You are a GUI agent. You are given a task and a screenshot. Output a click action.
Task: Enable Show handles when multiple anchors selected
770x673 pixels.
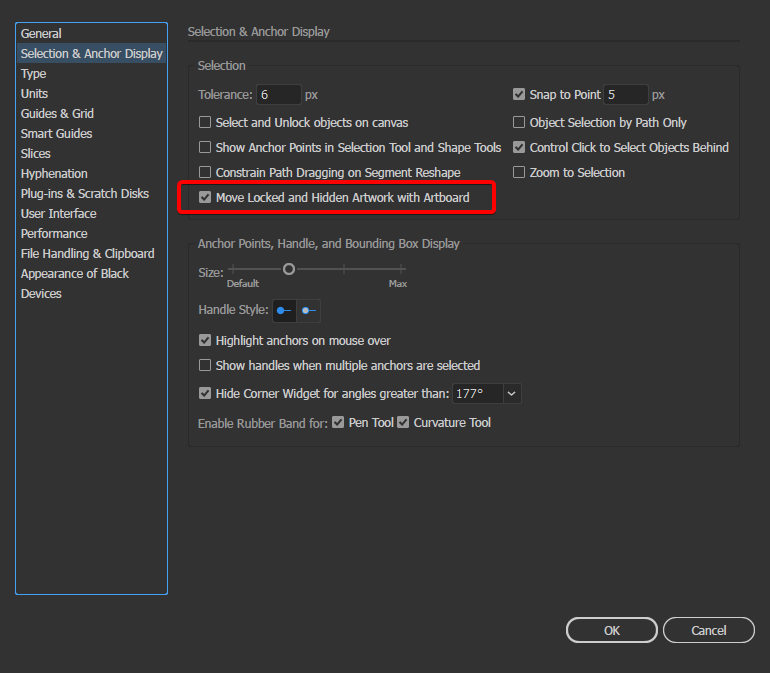pyautogui.click(x=205, y=365)
